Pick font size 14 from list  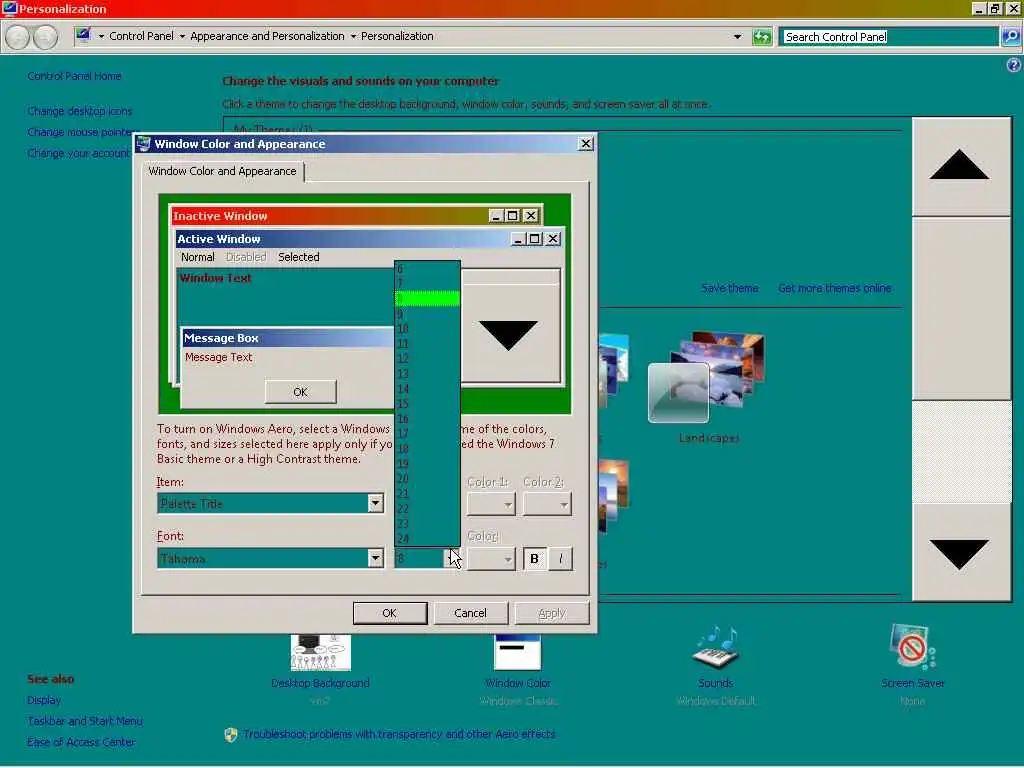pos(428,389)
